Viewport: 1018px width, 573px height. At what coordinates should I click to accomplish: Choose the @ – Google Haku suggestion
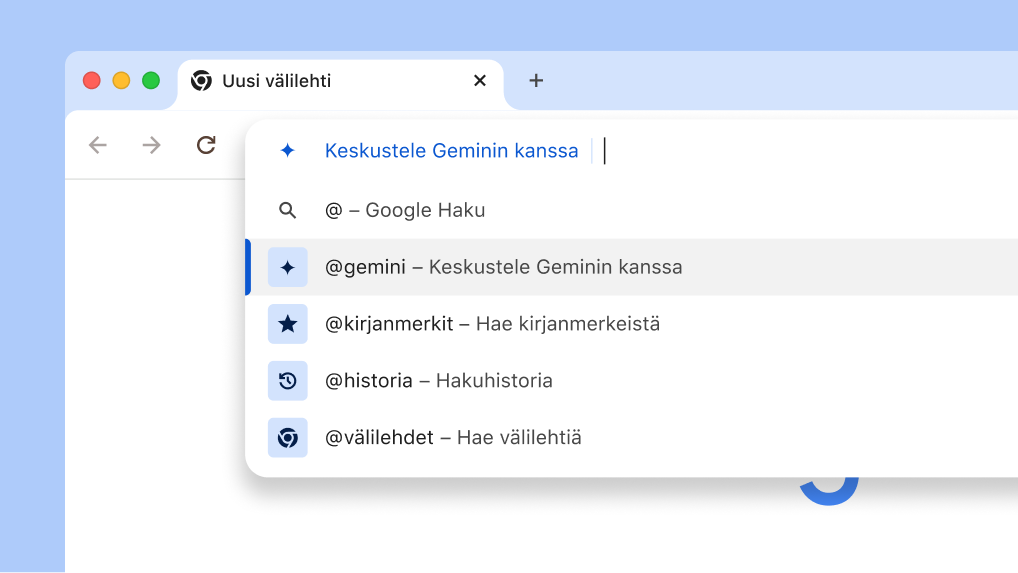pyautogui.click(x=632, y=210)
